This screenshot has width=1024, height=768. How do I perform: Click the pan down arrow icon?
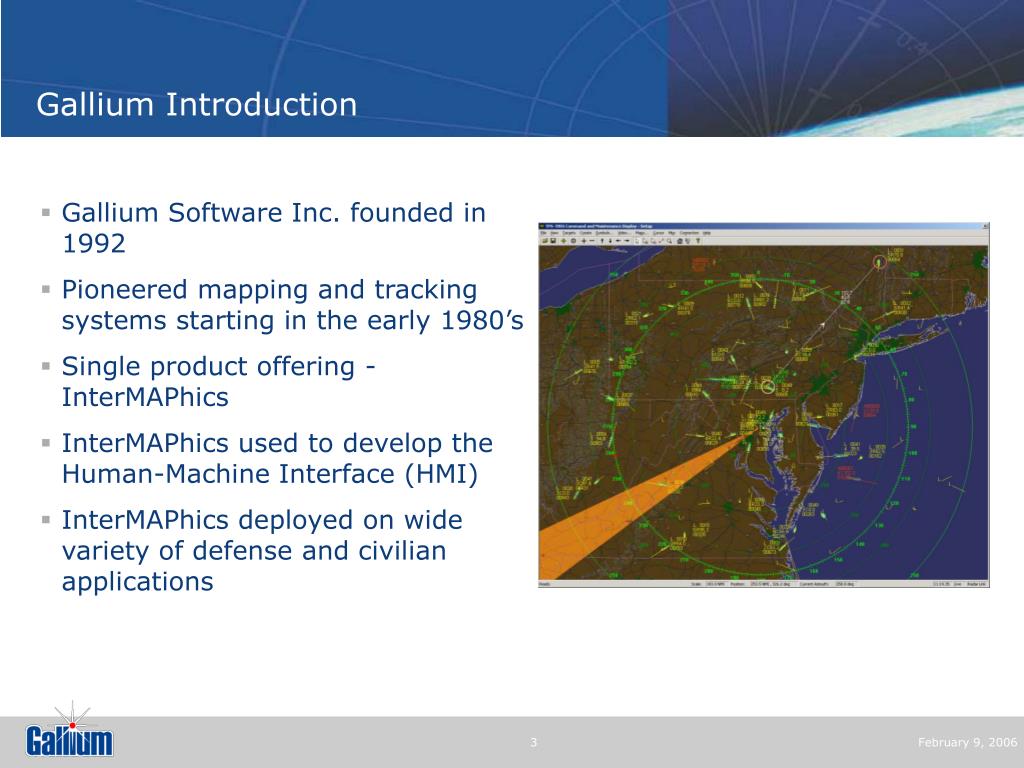coord(610,241)
